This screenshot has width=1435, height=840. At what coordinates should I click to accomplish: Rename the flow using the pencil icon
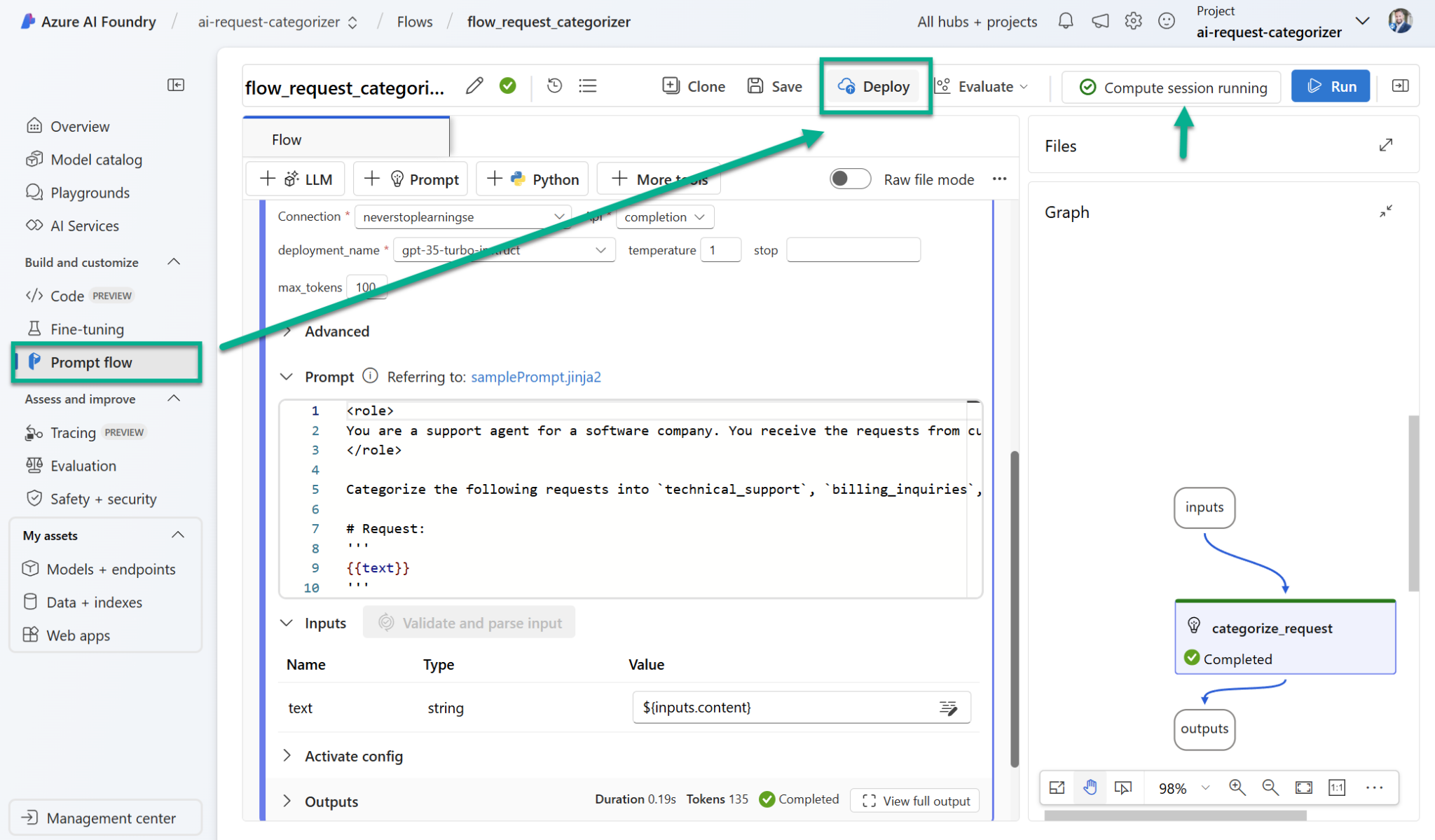coord(474,85)
